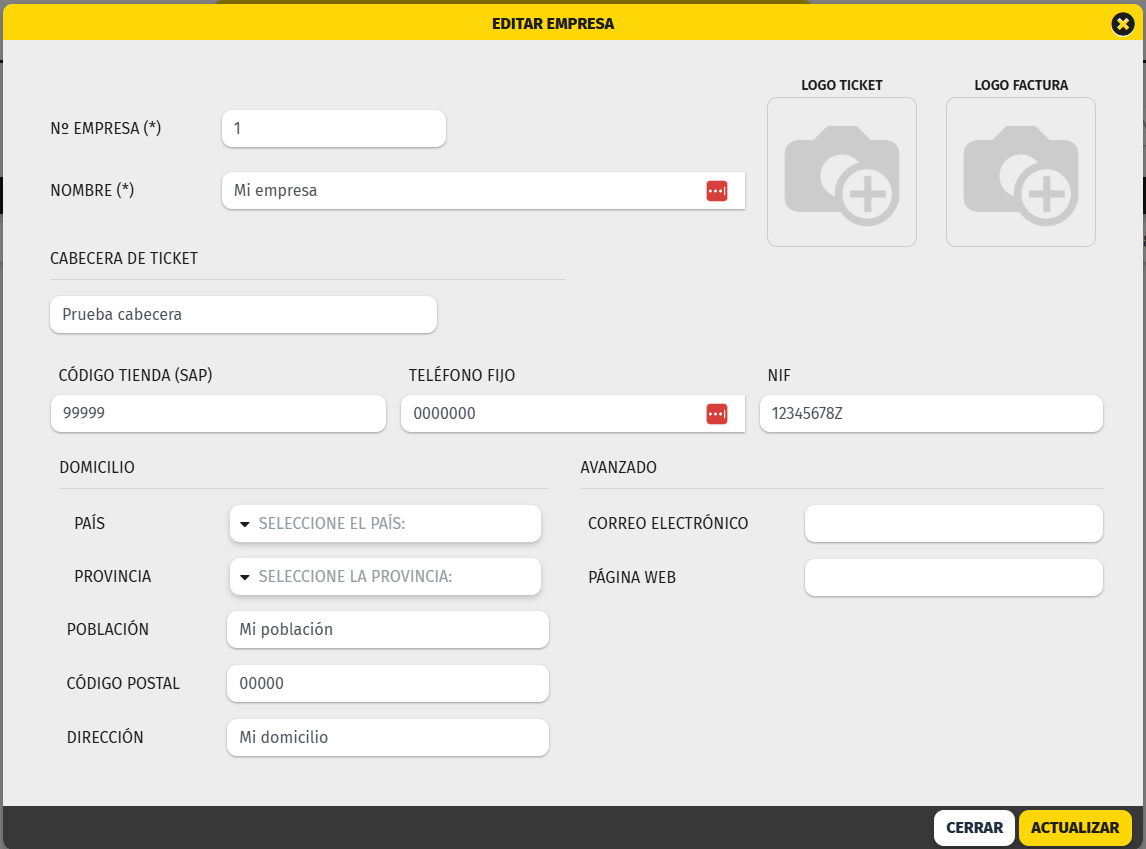Click the Población text field
1146x849 pixels.
point(388,630)
